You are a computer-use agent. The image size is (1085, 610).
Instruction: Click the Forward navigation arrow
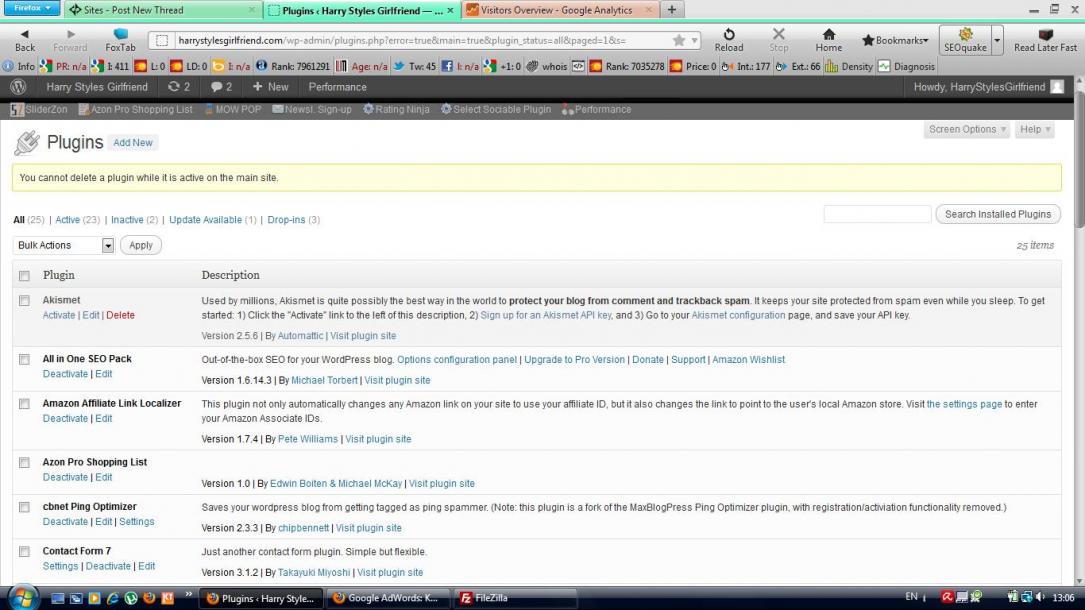(70, 40)
